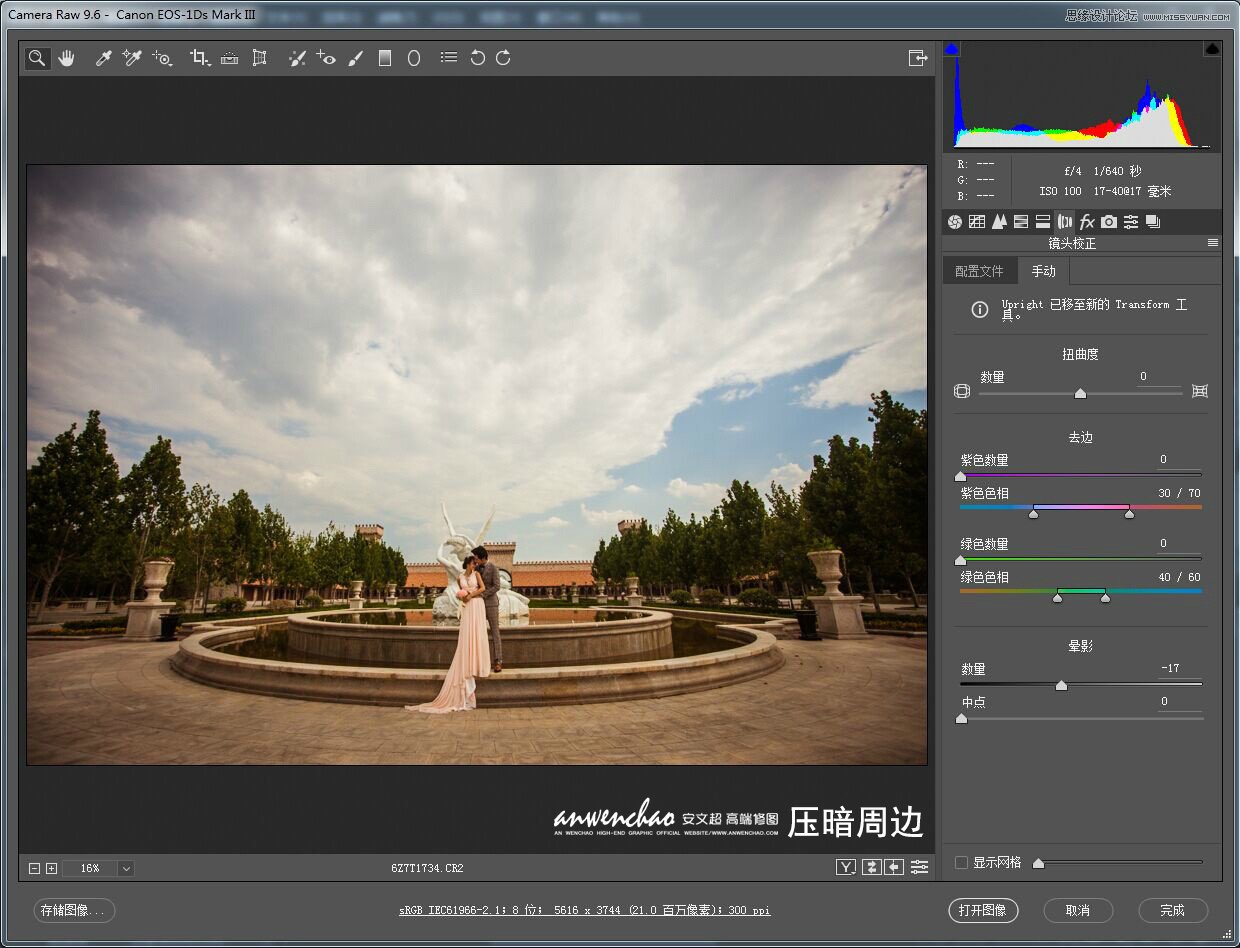Viewport: 1240px width, 948px height.
Task: Select the White Balance eyedropper tool
Action: coord(103,58)
